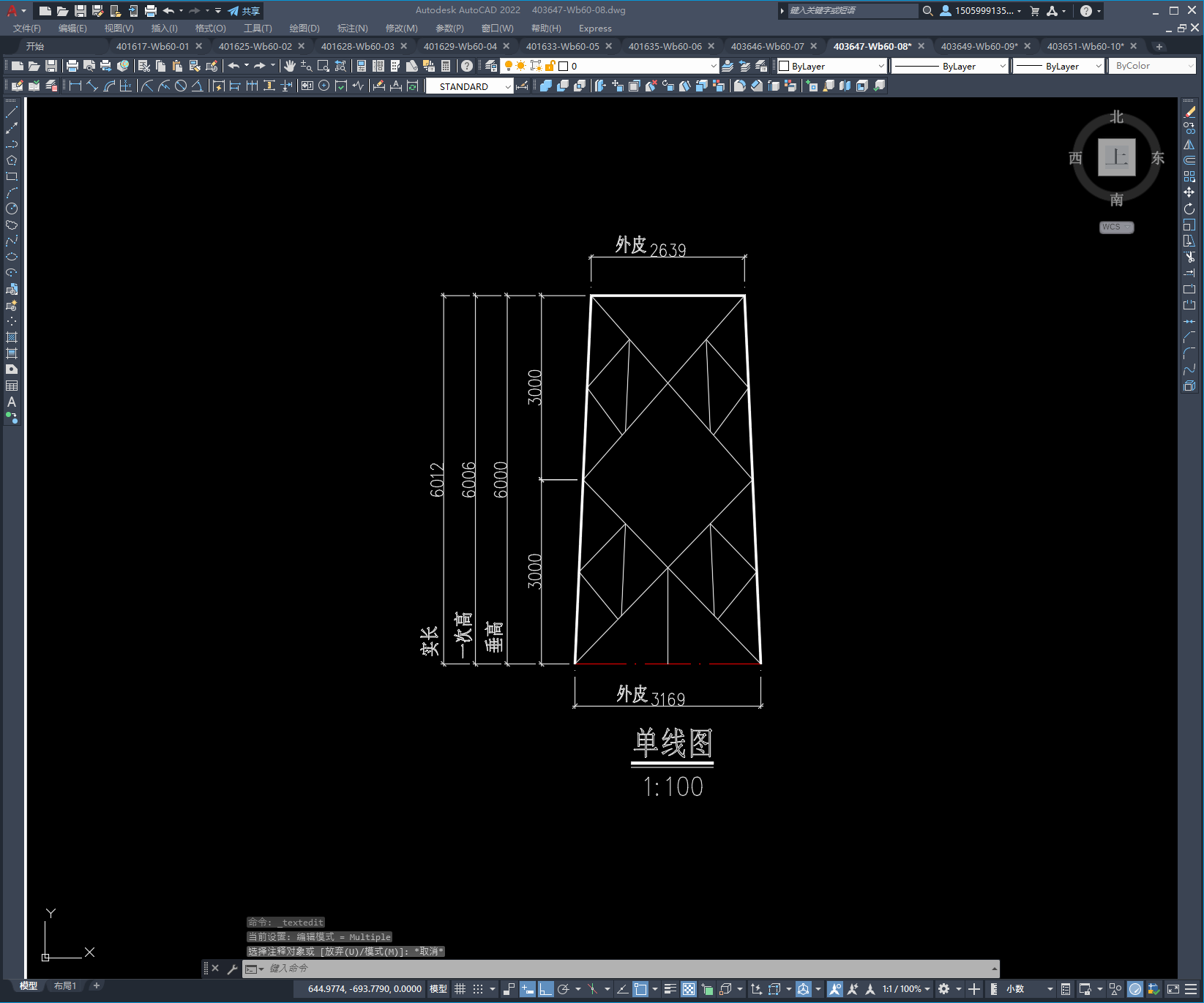
Task: Click the Autodesk App Store cart icon
Action: tap(1035, 11)
